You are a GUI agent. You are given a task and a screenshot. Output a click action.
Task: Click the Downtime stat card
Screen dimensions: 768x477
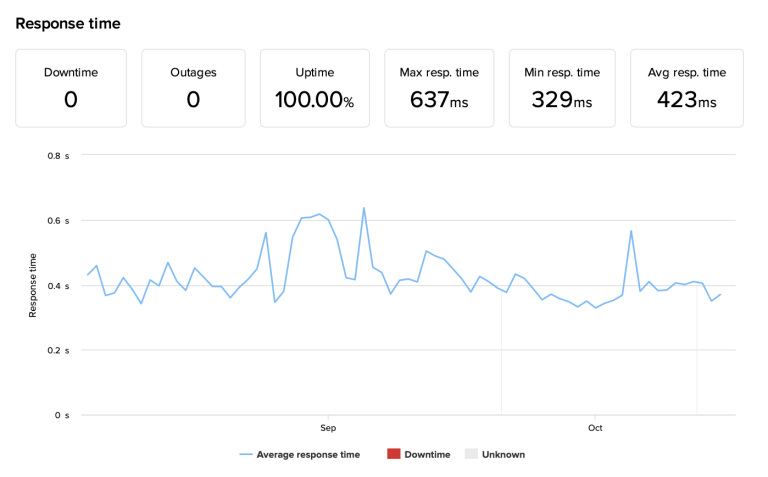tap(71, 88)
